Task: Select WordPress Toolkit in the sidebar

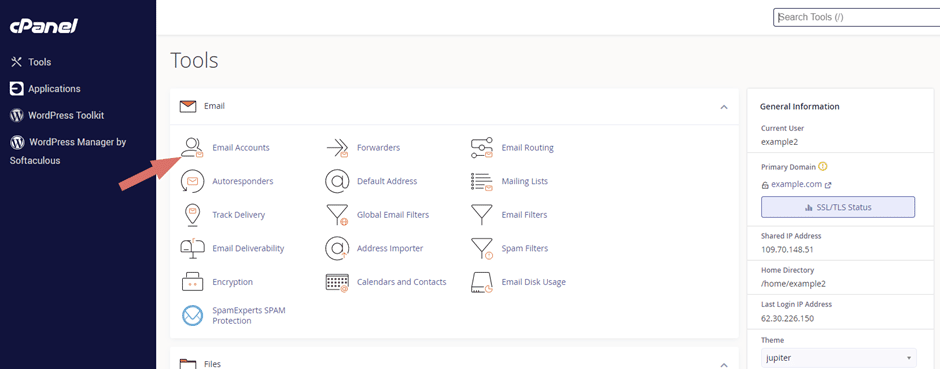Action: pos(66,115)
